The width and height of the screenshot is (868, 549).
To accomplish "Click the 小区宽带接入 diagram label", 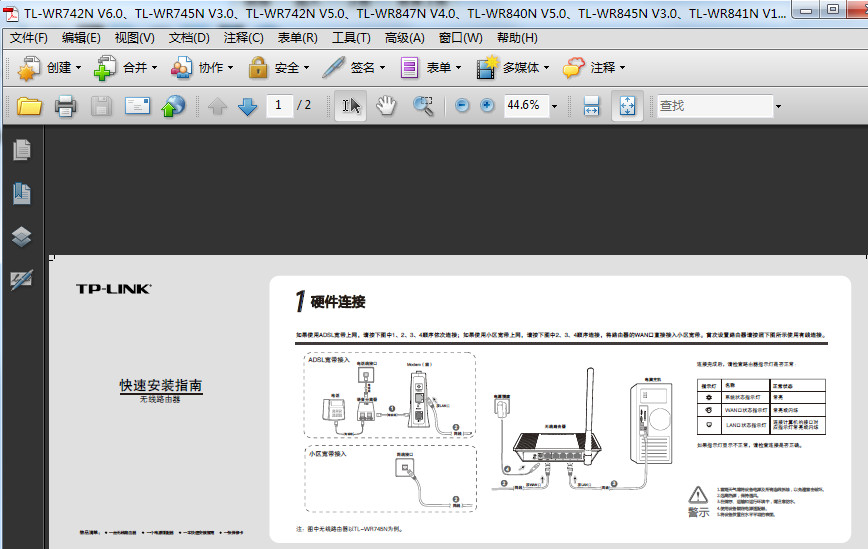I will (327, 453).
